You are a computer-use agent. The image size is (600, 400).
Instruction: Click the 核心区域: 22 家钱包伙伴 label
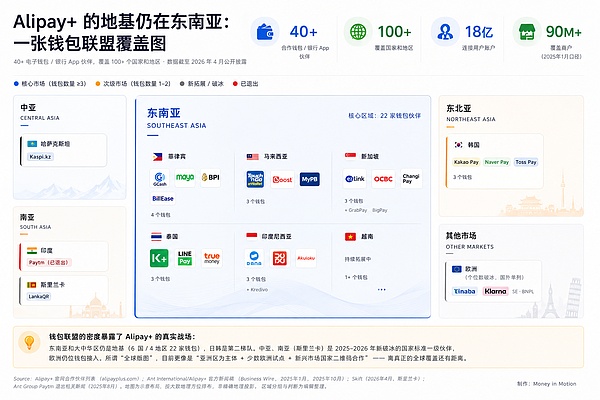coord(384,115)
